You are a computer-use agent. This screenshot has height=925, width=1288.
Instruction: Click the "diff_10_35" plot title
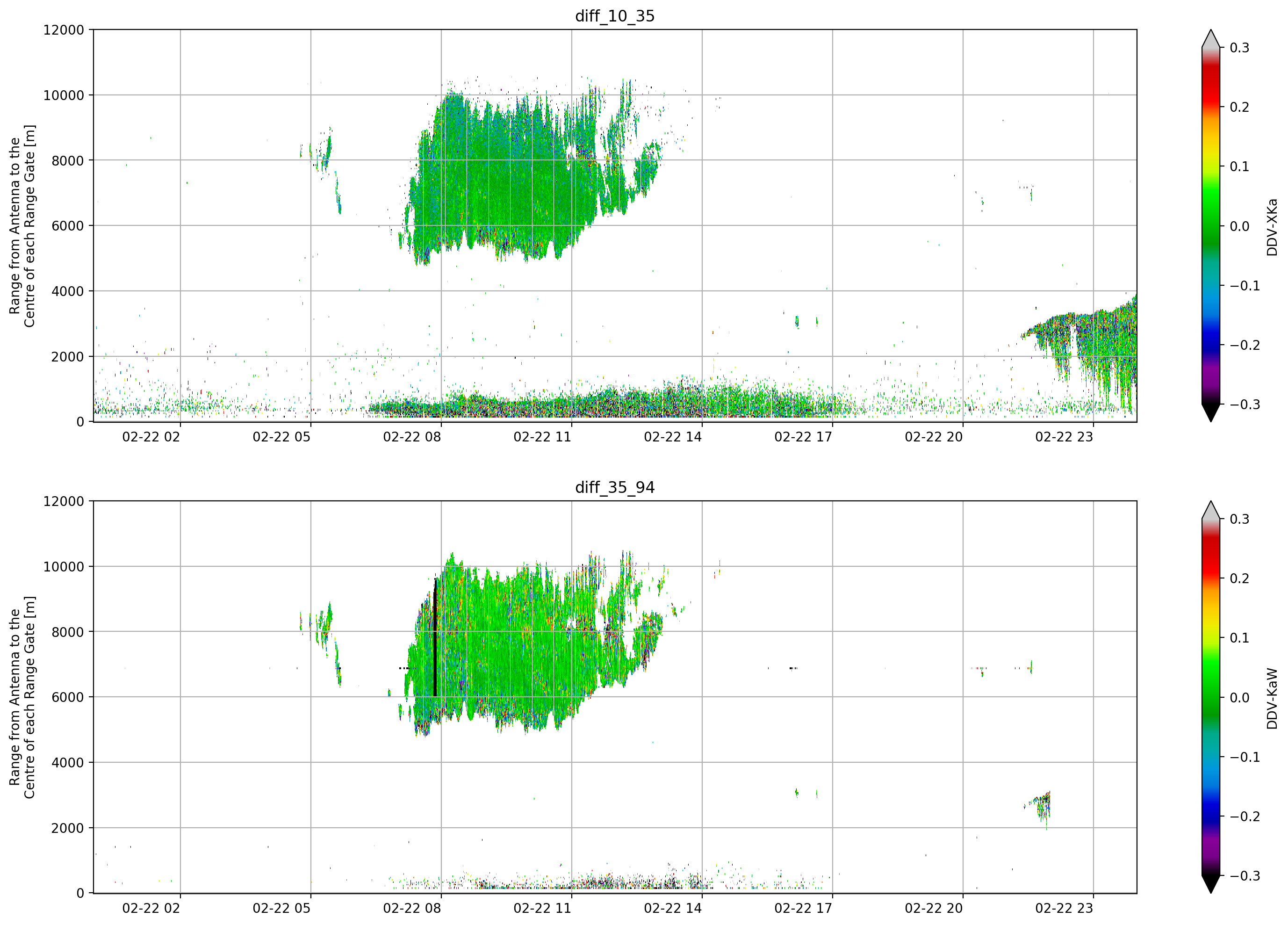click(x=614, y=16)
